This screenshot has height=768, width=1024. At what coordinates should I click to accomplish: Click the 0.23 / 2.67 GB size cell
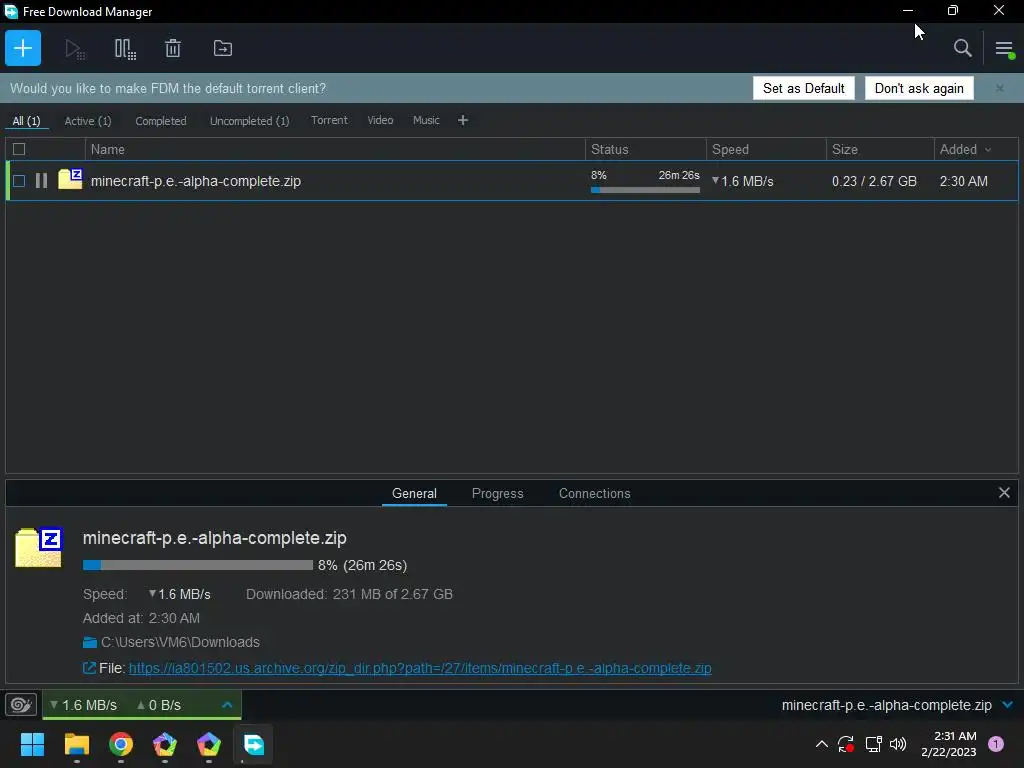pos(874,182)
